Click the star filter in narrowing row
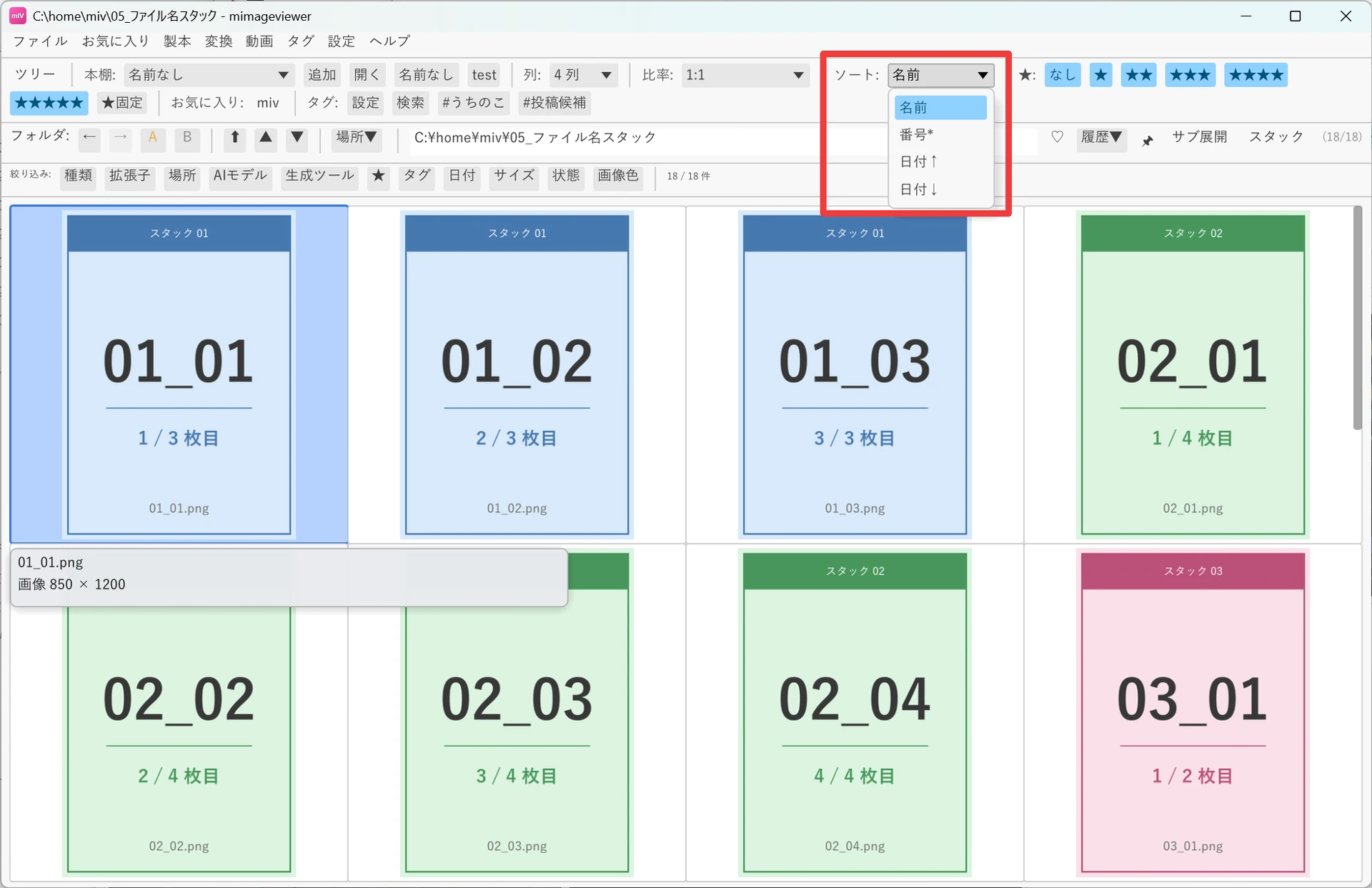Image resolution: width=1372 pixels, height=888 pixels. click(379, 176)
